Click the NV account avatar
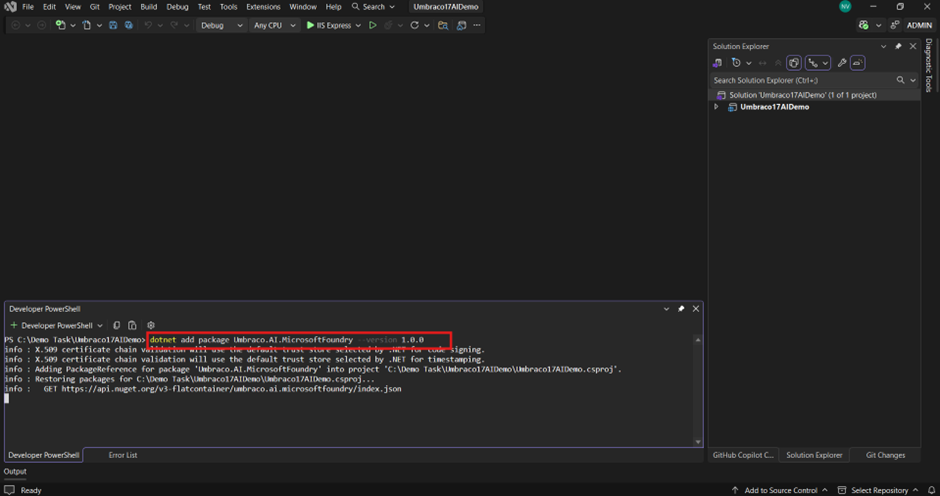This screenshot has width=940, height=496. (x=845, y=7)
